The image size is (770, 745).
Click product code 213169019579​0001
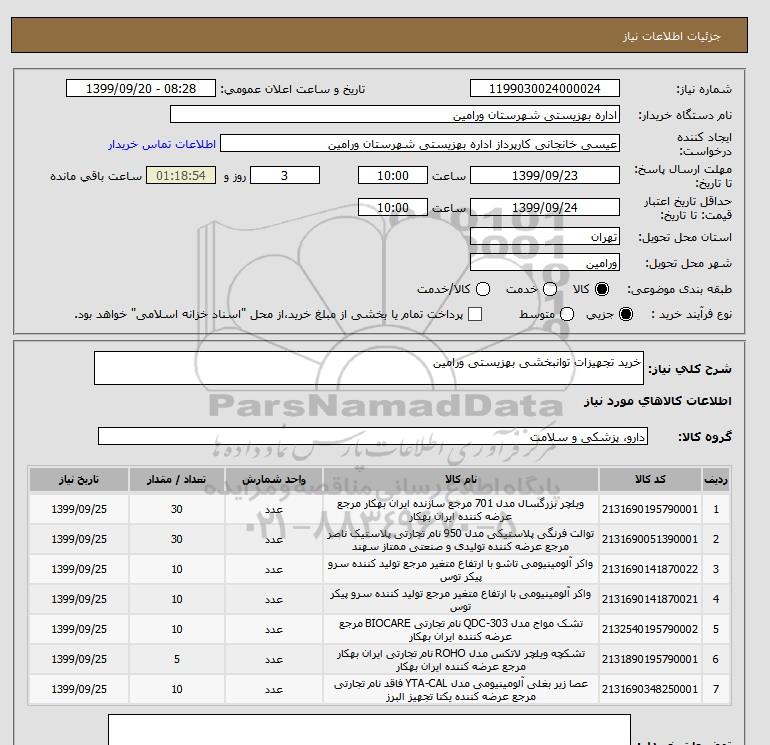(650, 509)
